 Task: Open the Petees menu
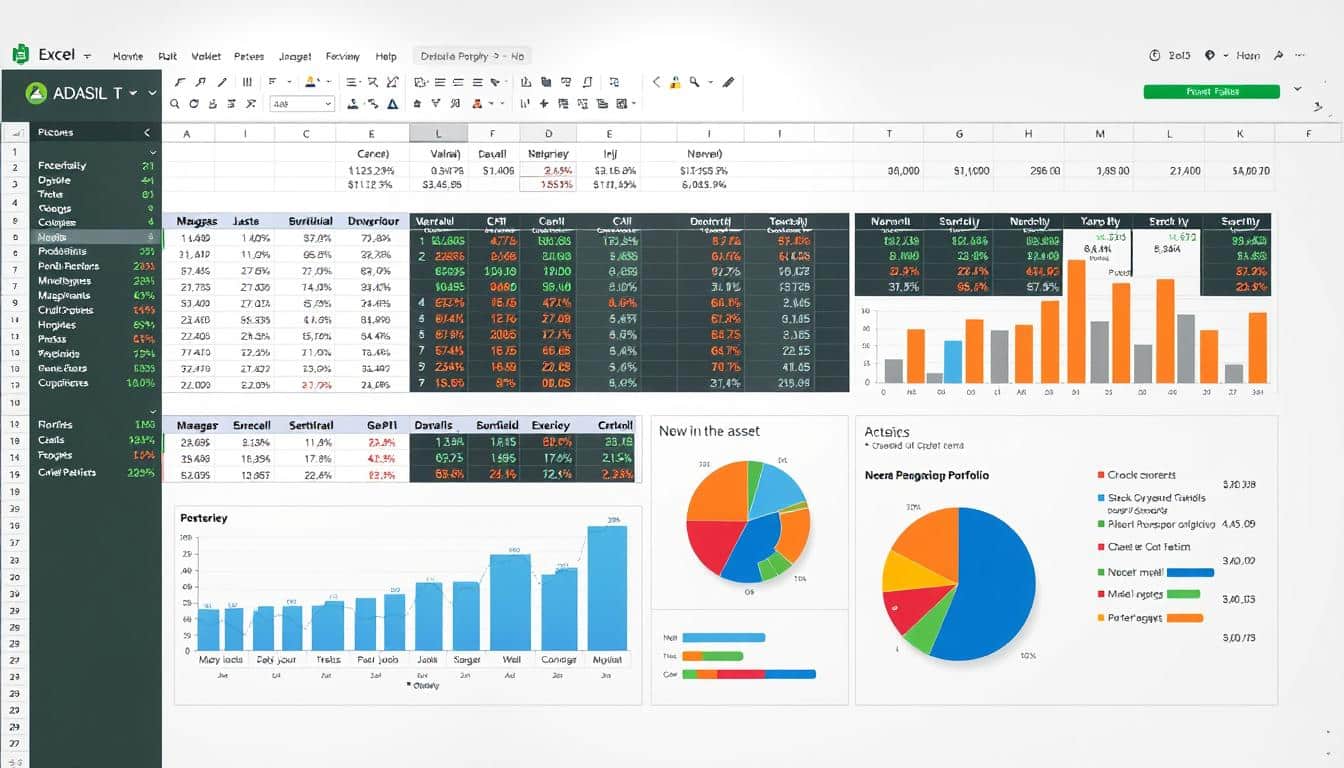coord(248,56)
